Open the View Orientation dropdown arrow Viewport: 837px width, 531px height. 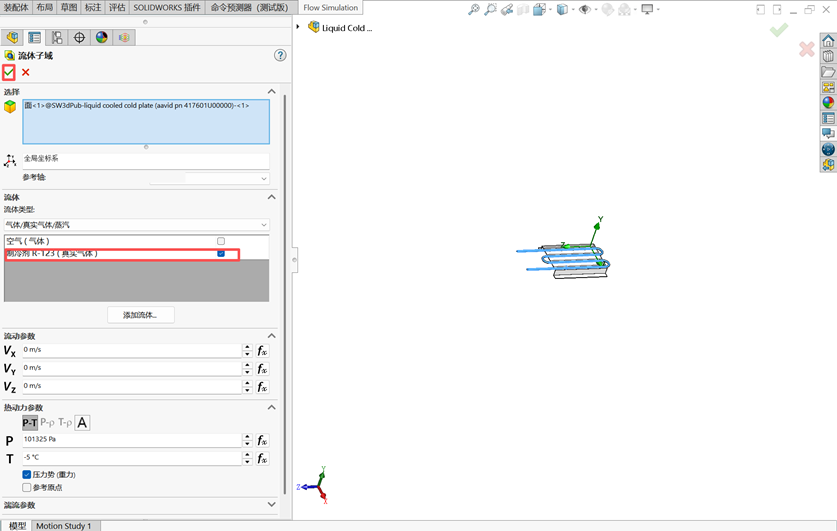click(550, 10)
